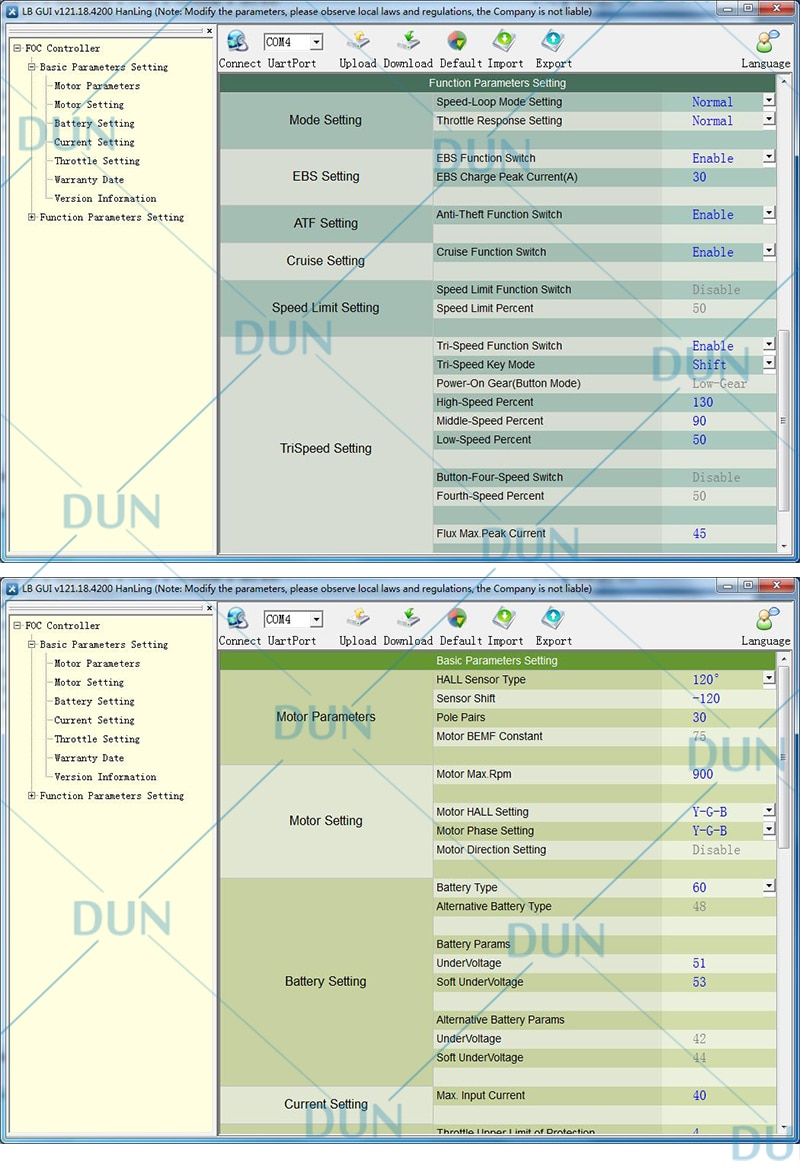The height and width of the screenshot is (1169, 800).
Task: Click Import icon in Basic Parameters window
Action: coord(505,619)
